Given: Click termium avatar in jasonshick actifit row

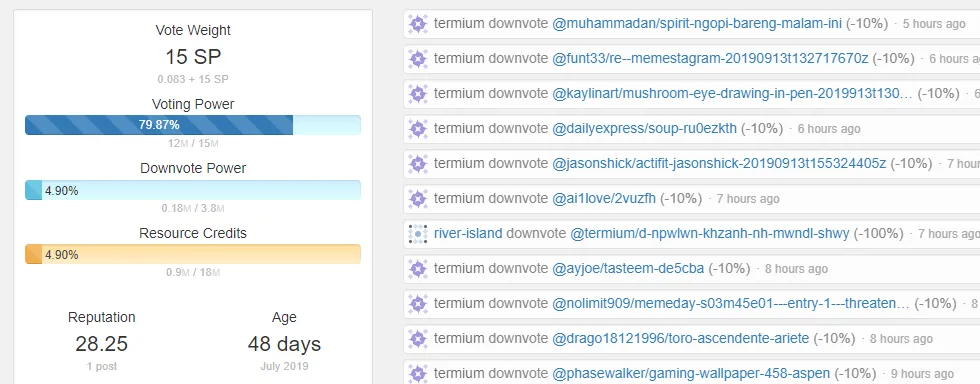Looking at the screenshot, I should coord(418,164).
